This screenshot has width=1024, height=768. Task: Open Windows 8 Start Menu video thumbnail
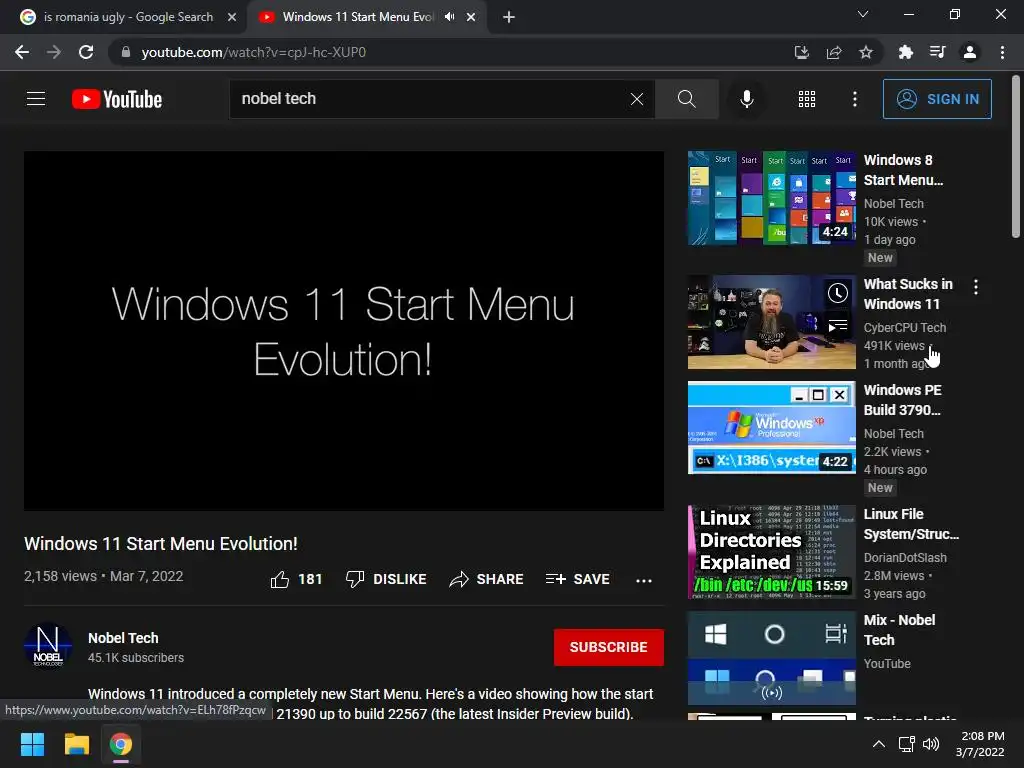point(771,198)
